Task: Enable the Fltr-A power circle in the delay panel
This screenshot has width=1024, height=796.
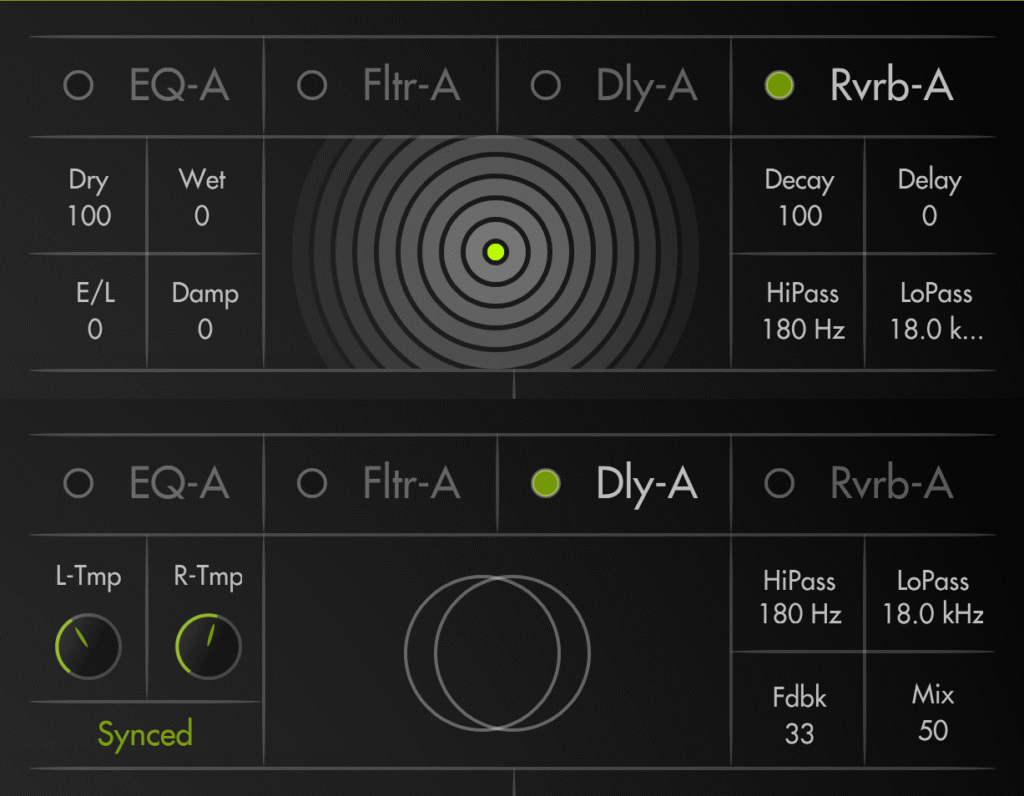Action: [x=312, y=484]
